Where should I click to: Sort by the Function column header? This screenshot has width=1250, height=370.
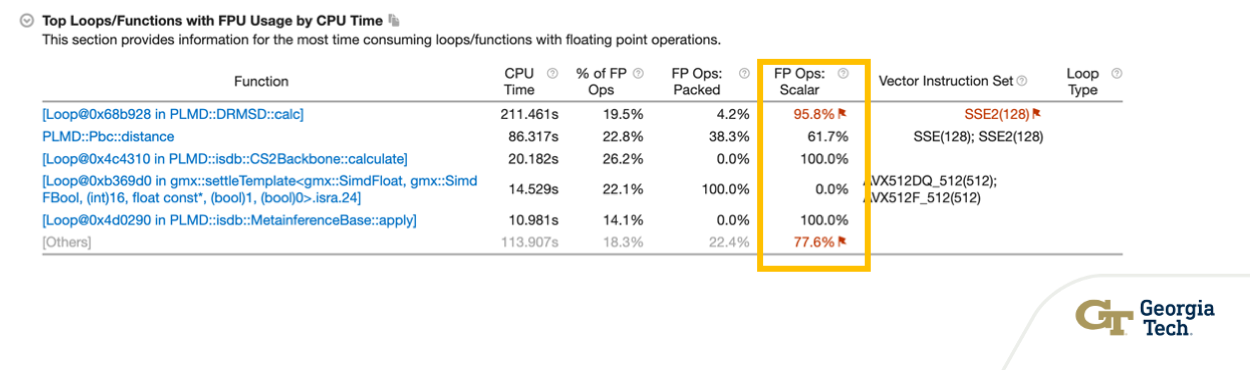coord(261,81)
